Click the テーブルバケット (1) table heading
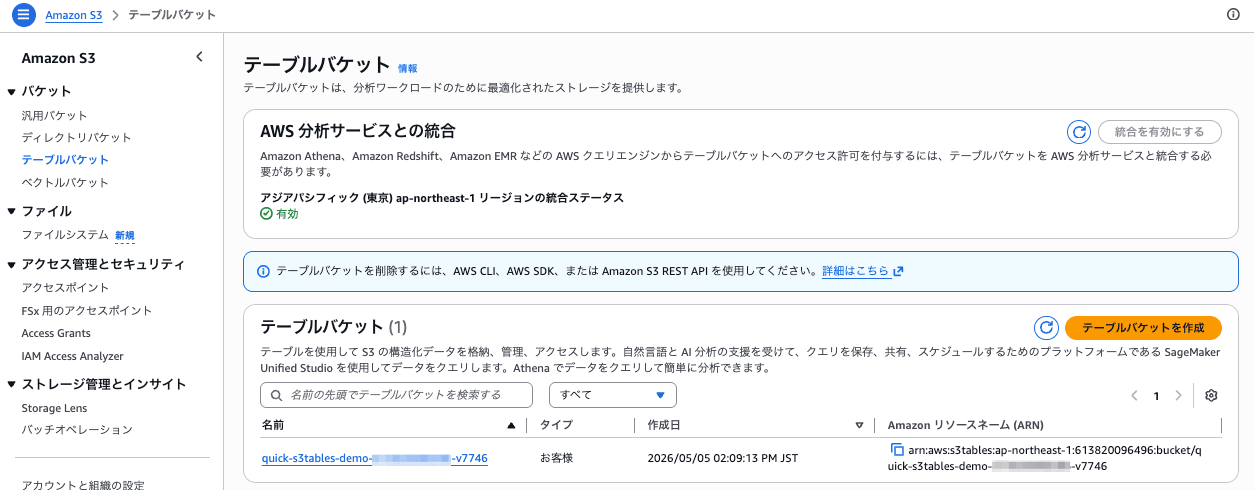 [333, 326]
